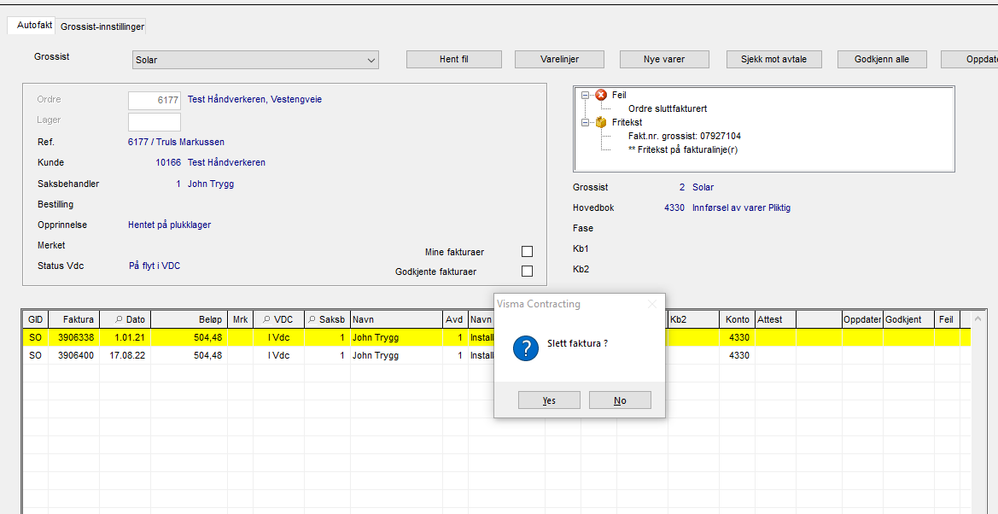The width and height of the screenshot is (998, 514).
Task: Click the Godkjent column header
Action: 908,319
